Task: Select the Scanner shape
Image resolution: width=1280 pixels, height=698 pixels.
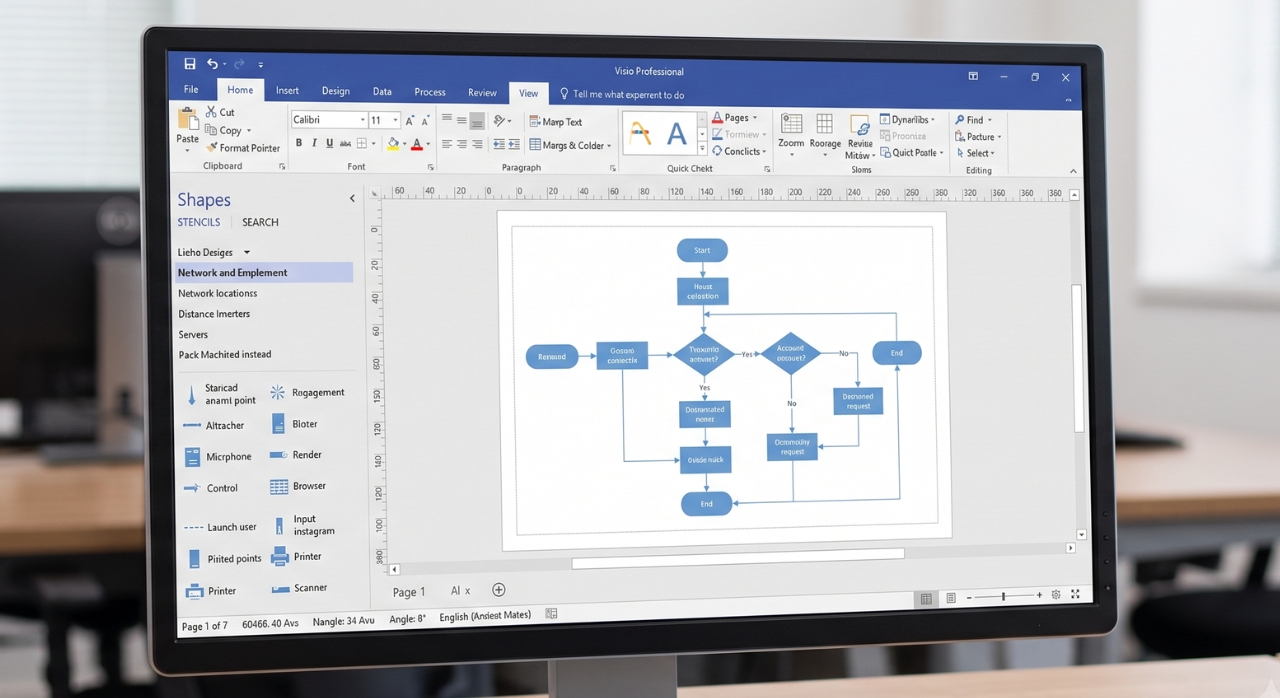Action: (x=300, y=588)
